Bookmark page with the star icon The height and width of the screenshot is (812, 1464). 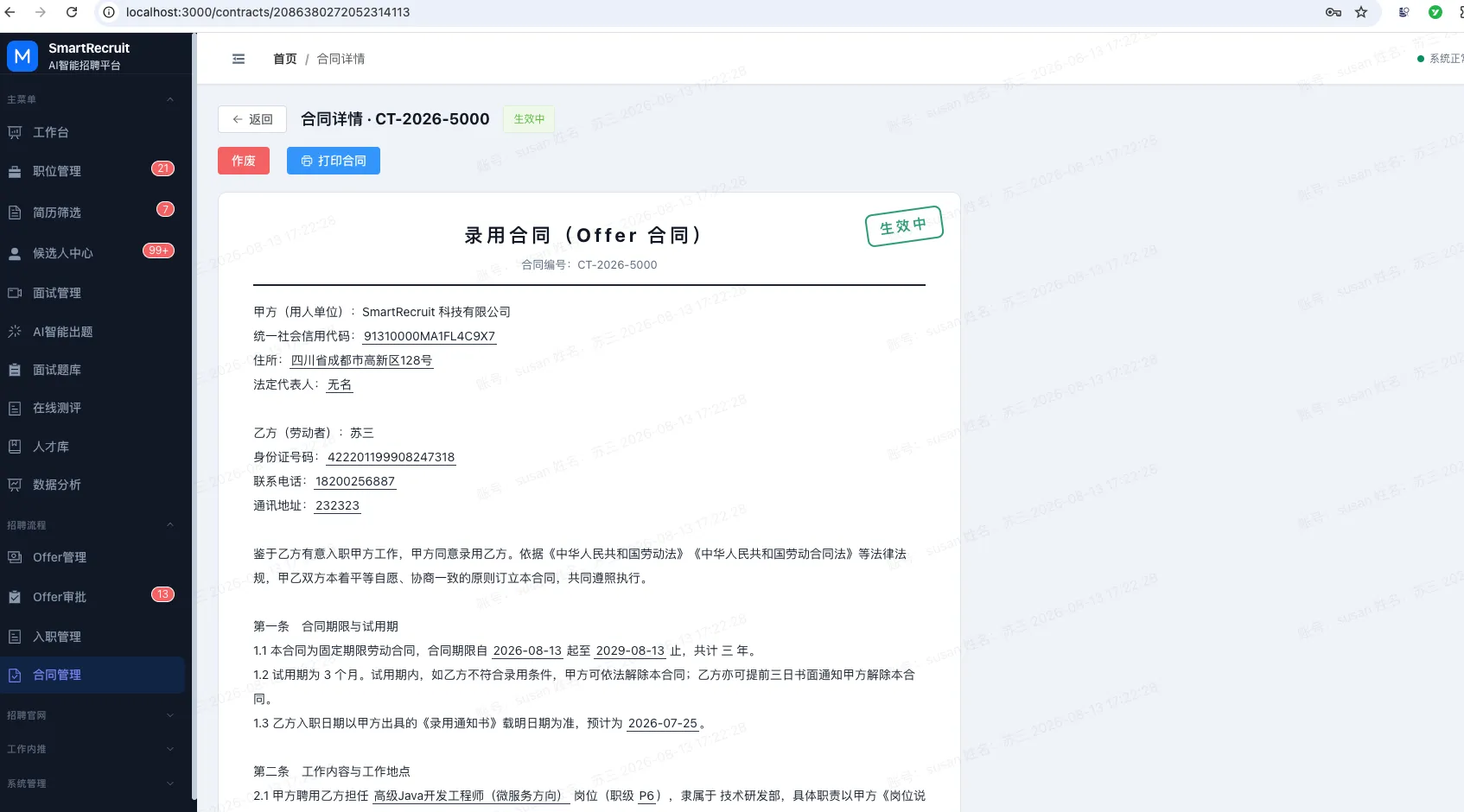(1361, 12)
